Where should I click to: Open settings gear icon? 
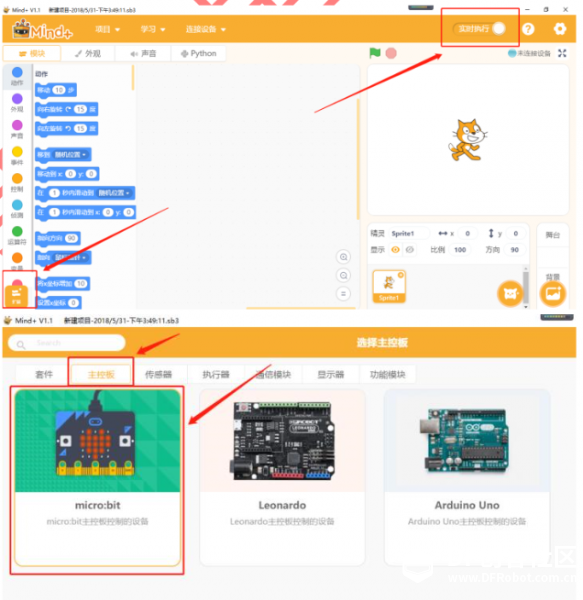tap(560, 29)
